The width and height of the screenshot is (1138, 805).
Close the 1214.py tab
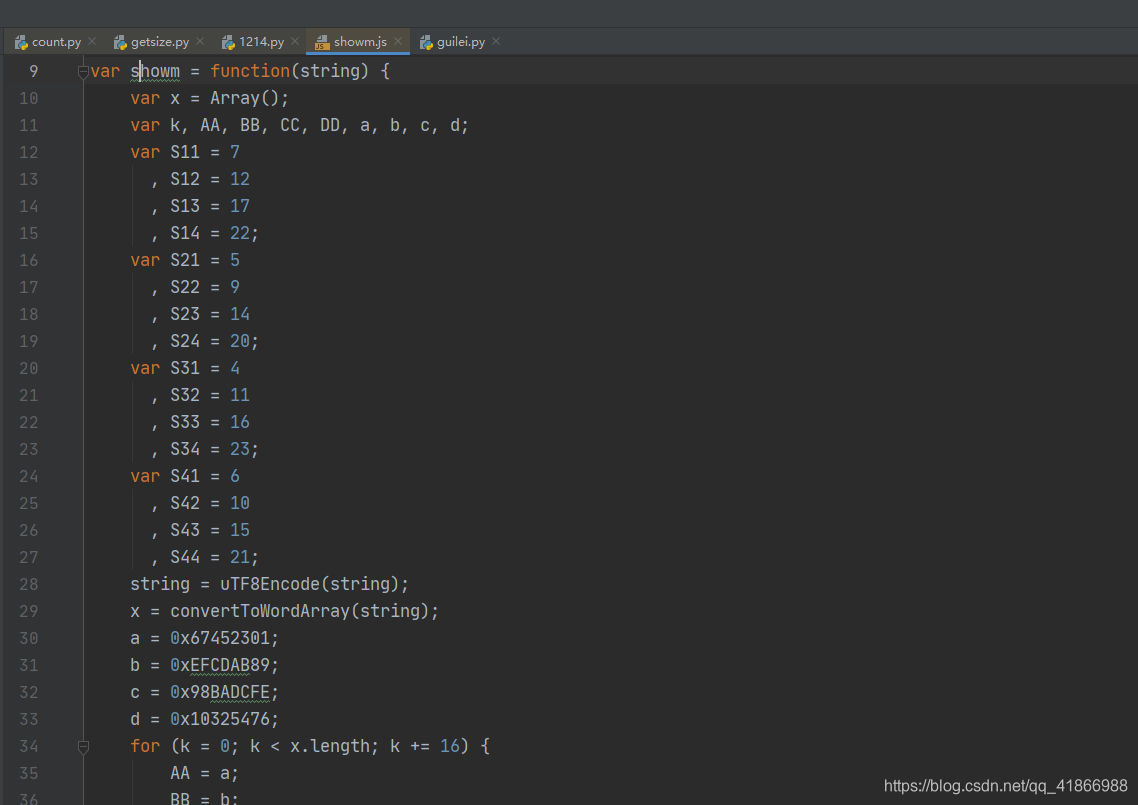[x=295, y=41]
